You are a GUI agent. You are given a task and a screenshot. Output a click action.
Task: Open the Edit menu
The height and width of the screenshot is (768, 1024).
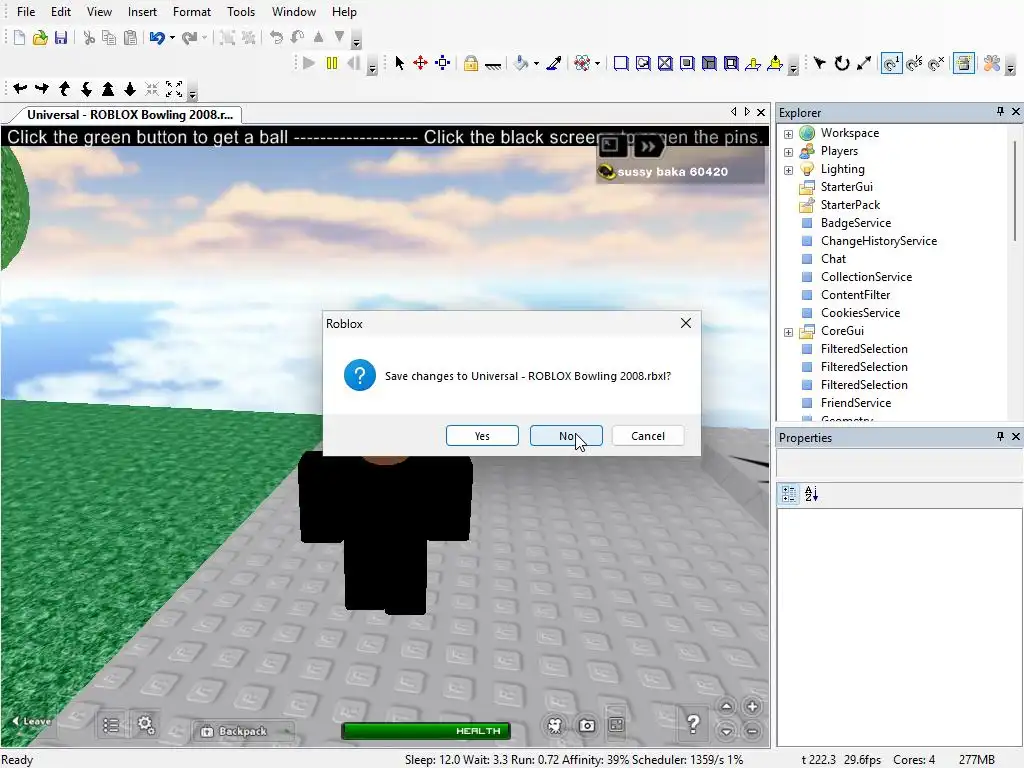(x=61, y=12)
